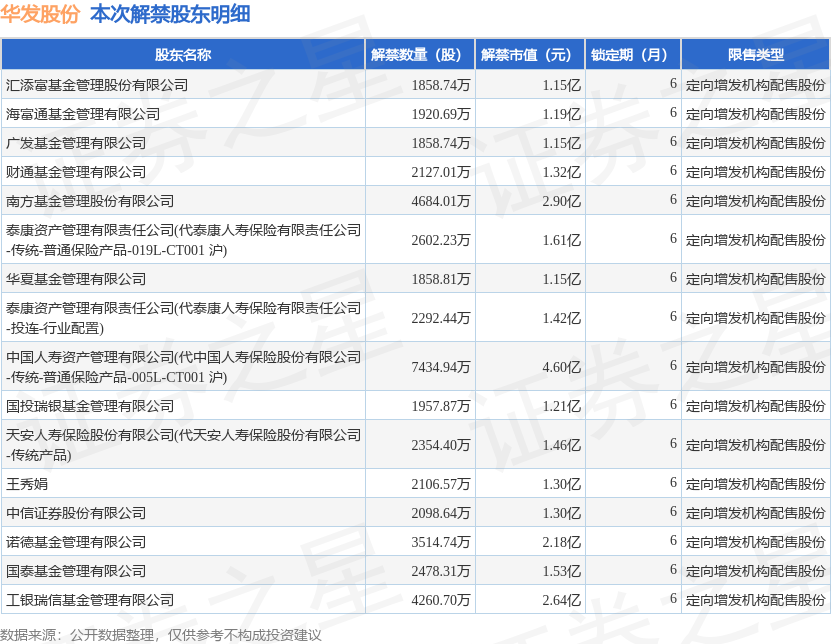Click the 本次解禁股东明细 heading
The image size is (831, 644).
click(170, 14)
